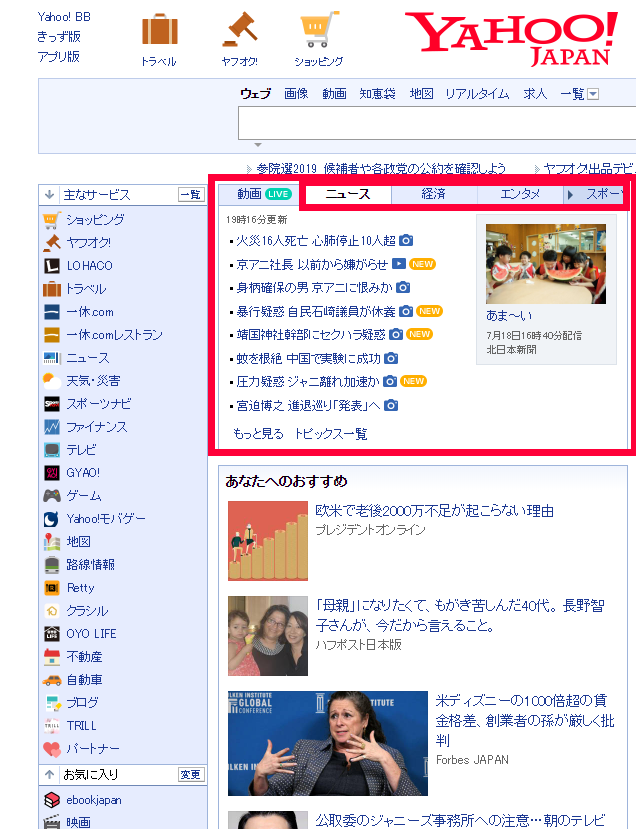Select the エンタメ news tab
This screenshot has width=636, height=829.
520,194
